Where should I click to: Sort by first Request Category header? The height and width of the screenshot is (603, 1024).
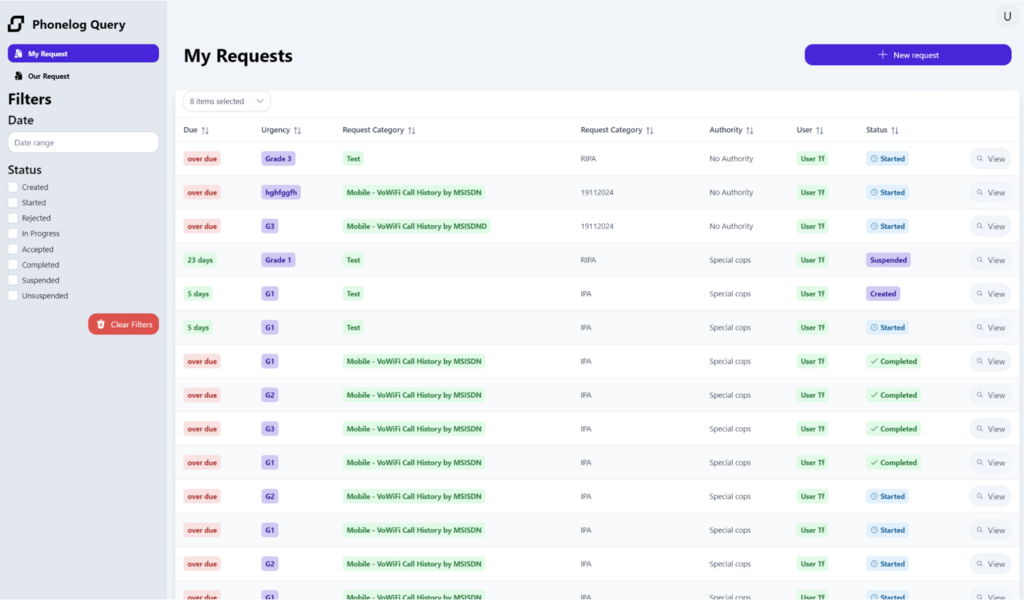click(x=411, y=131)
